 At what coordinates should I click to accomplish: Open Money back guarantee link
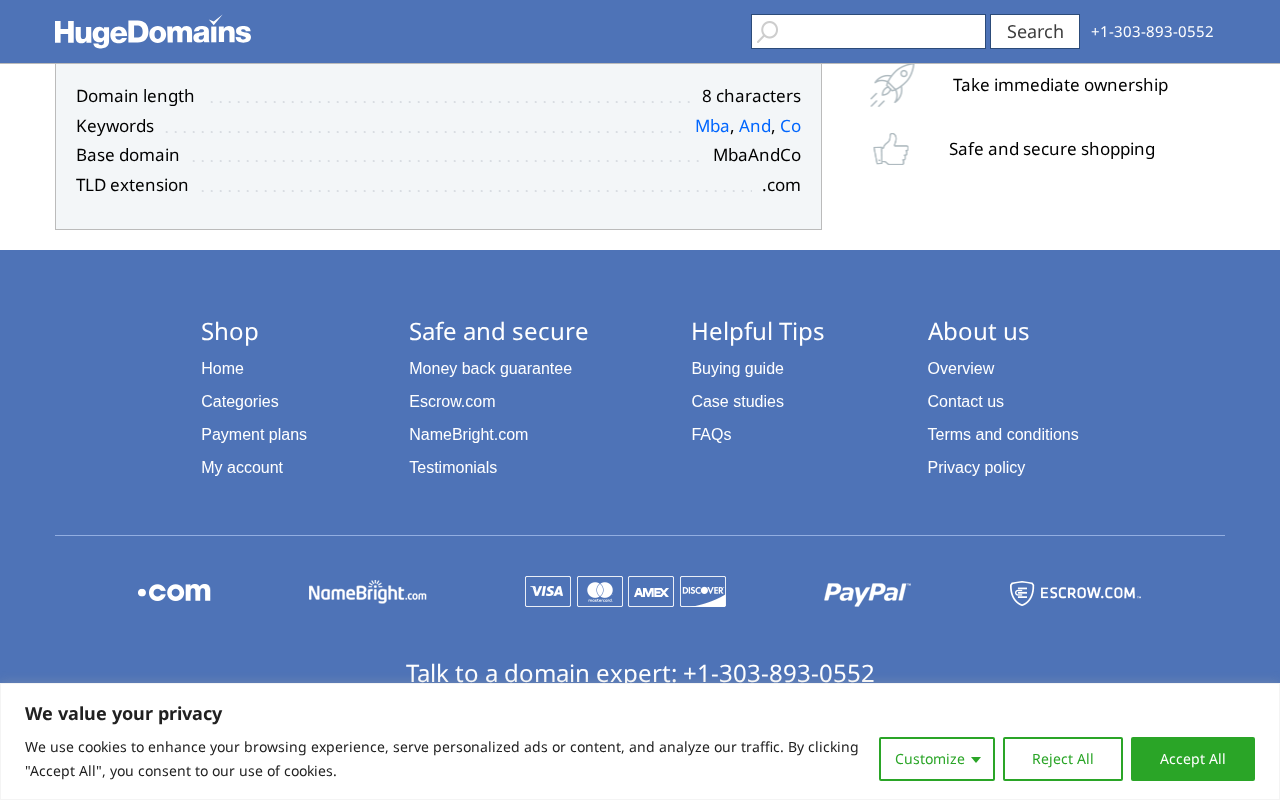(490, 369)
